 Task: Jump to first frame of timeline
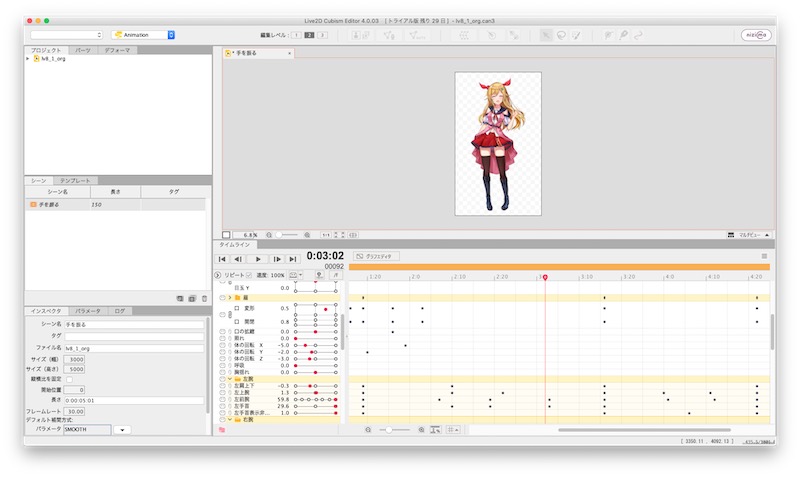[x=222, y=259]
